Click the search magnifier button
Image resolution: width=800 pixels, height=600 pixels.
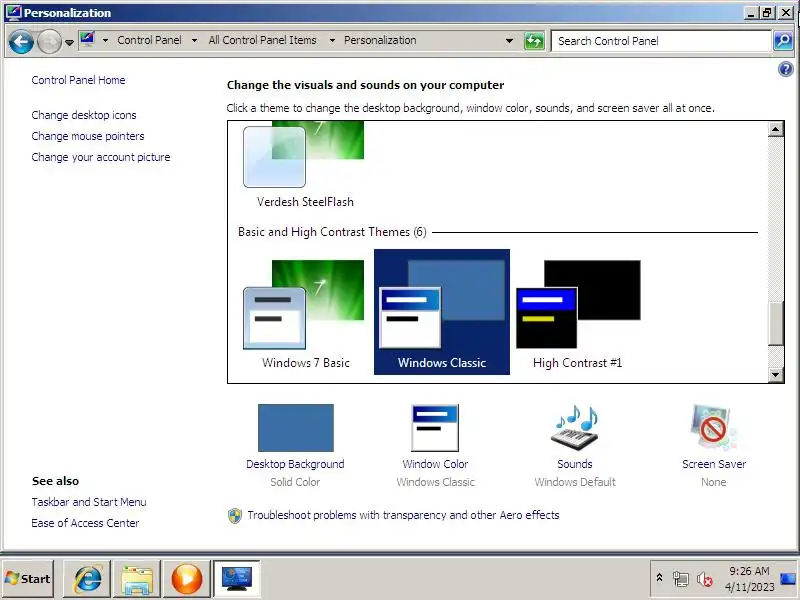tap(783, 41)
